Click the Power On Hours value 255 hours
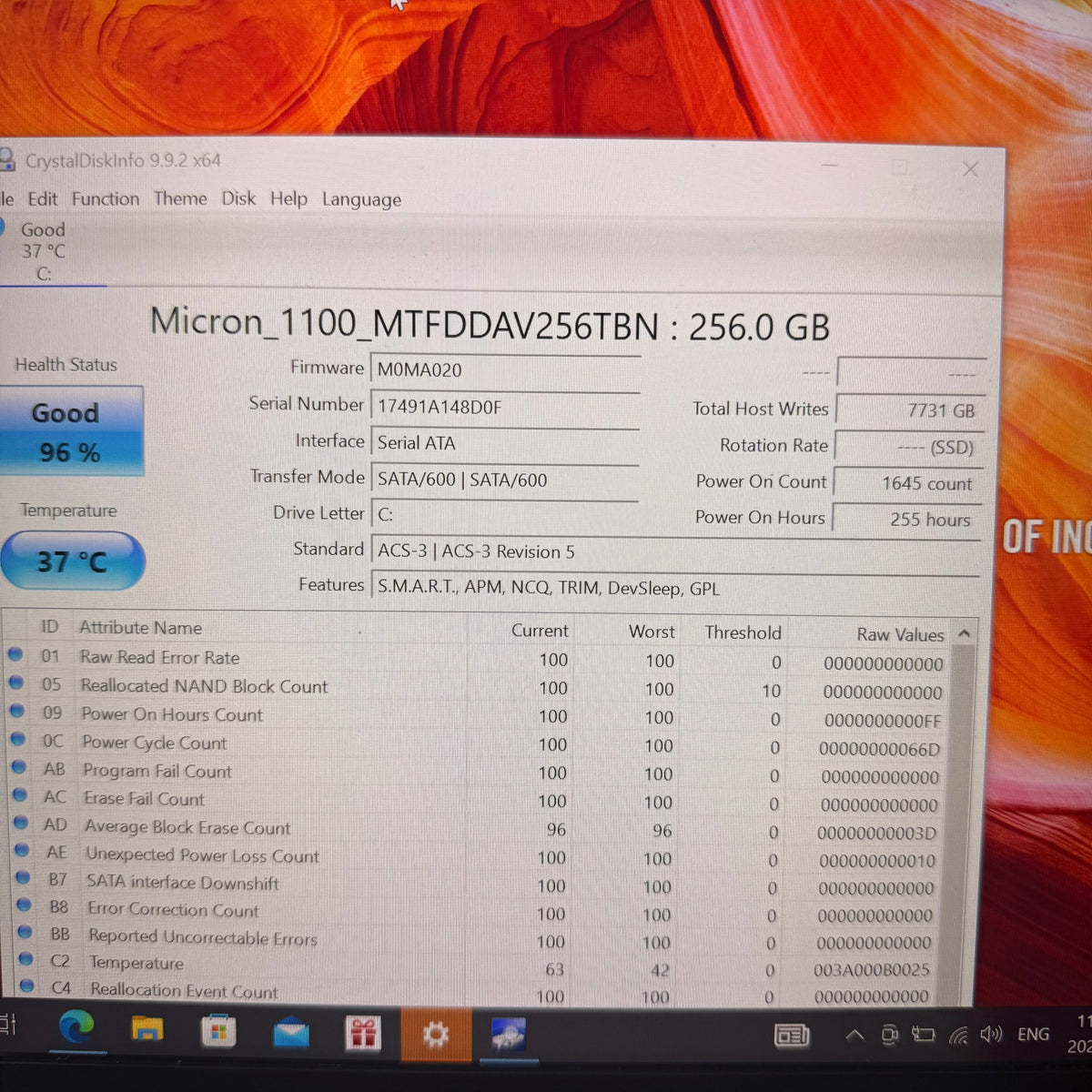 point(908,520)
